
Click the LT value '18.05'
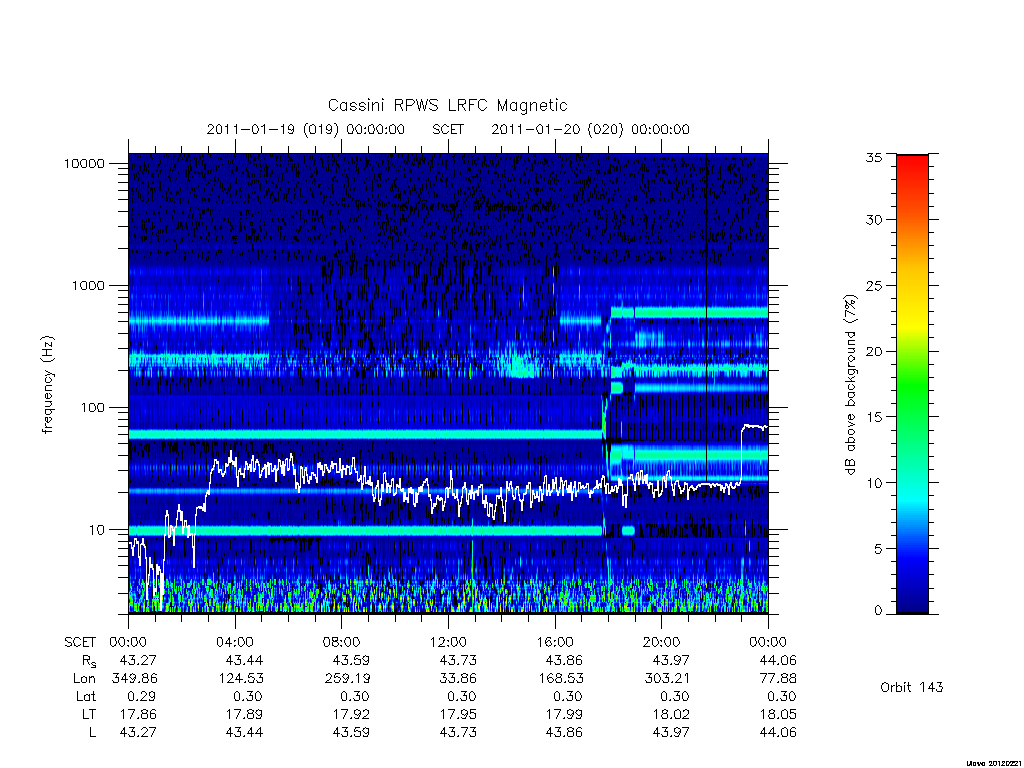778,714
